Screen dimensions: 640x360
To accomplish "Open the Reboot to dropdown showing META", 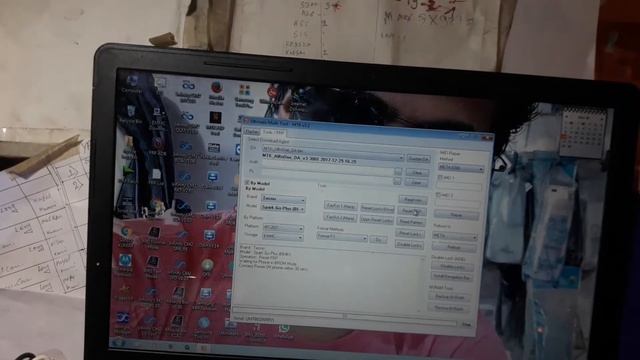I will pos(455,236).
